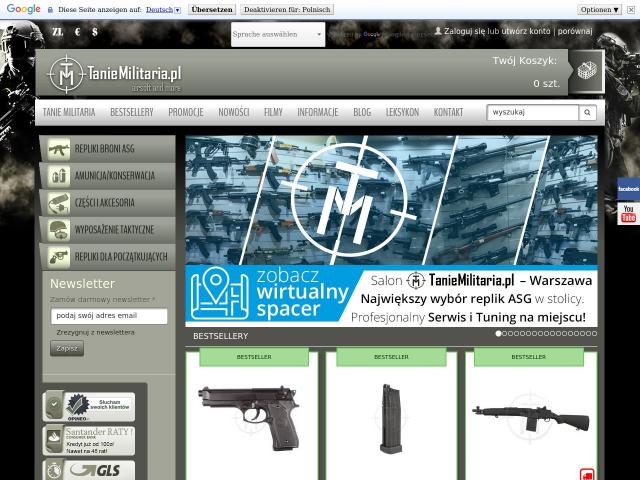Open the Sprache auswählen language dropdown
The image size is (640, 480).
pos(278,34)
